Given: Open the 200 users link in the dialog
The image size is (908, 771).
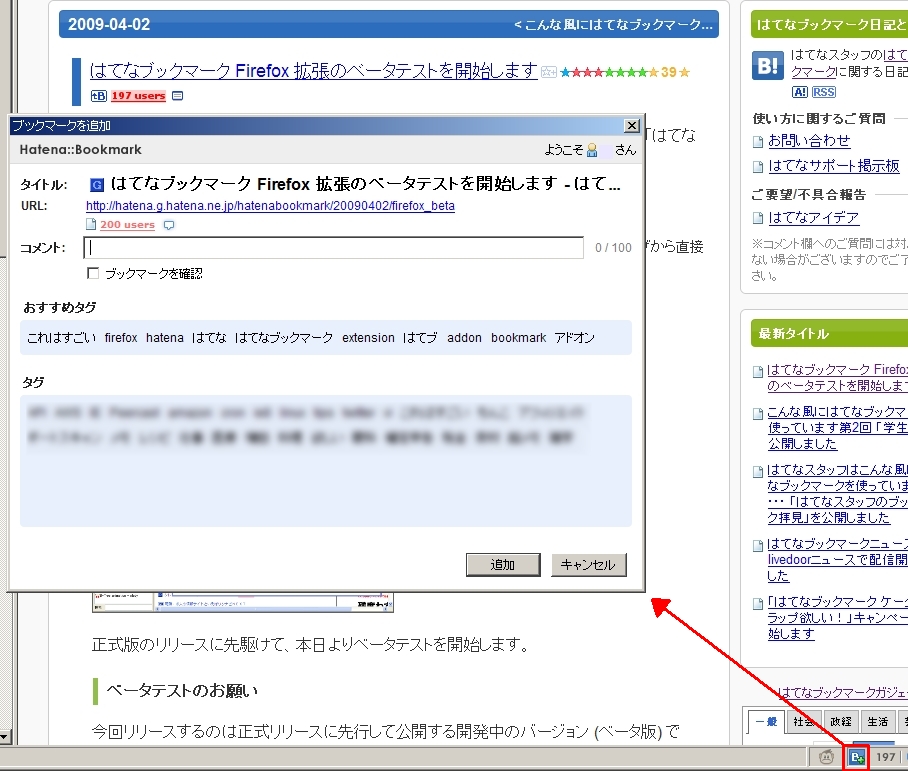Looking at the screenshot, I should click(x=127, y=225).
